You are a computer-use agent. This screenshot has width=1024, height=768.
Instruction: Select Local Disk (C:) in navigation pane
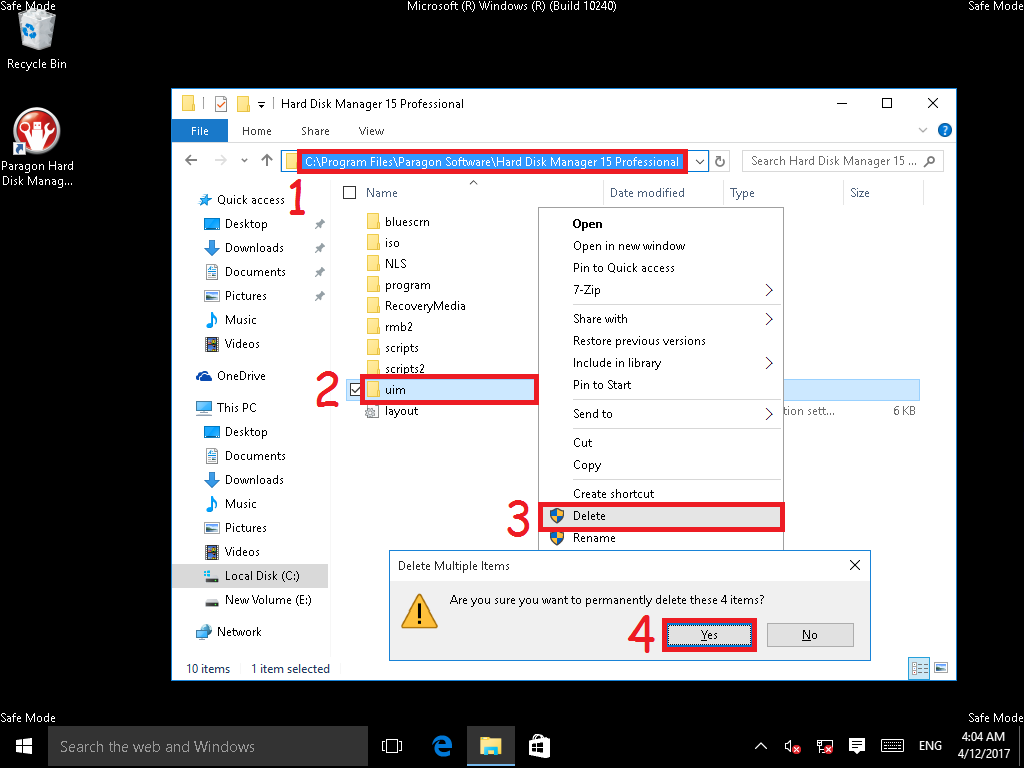pos(251,576)
